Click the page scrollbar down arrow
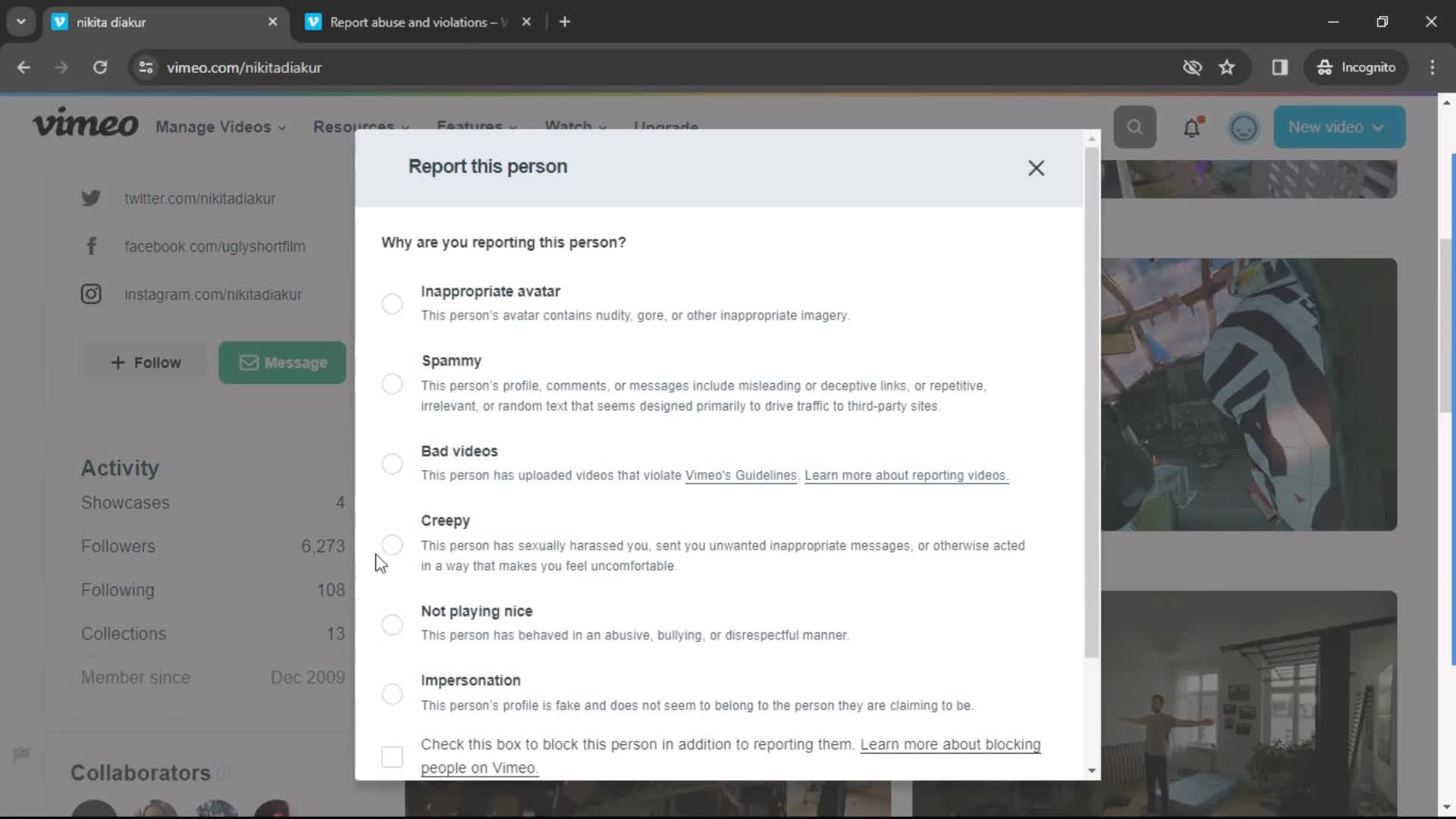 (x=1446, y=807)
